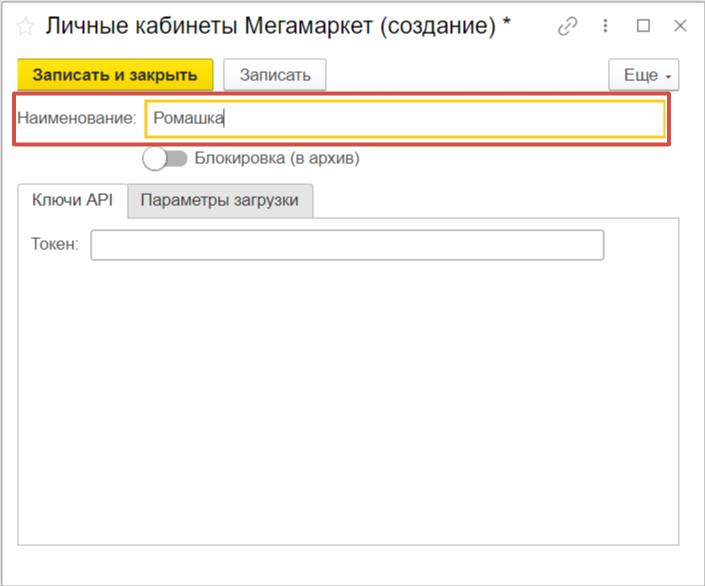This screenshot has width=705, height=586.
Task: Toggle the Блокировка (в архив) switch
Action: point(165,158)
